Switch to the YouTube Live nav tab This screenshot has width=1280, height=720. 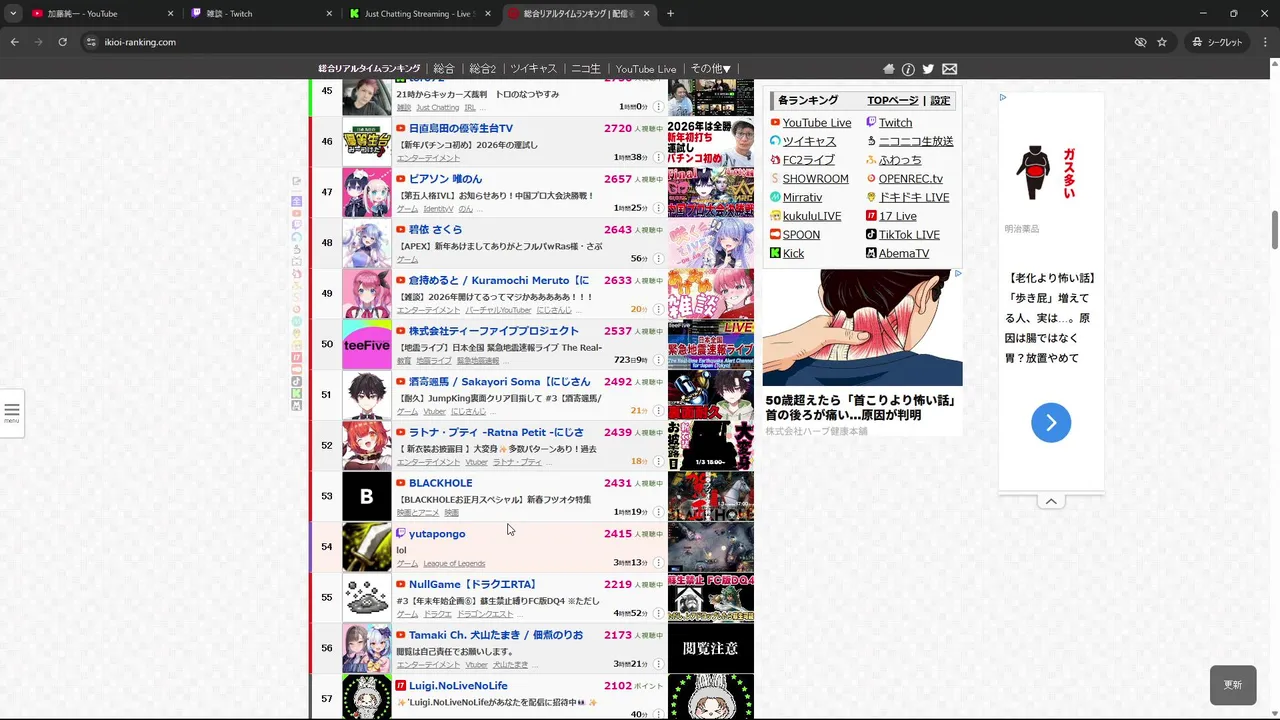click(x=646, y=69)
